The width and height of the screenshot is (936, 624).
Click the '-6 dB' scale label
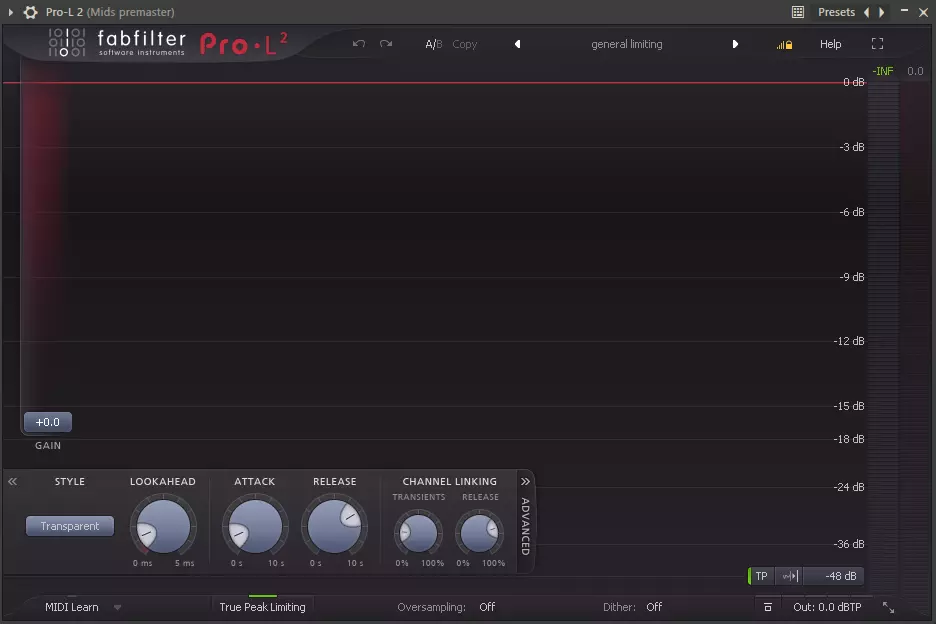[852, 212]
